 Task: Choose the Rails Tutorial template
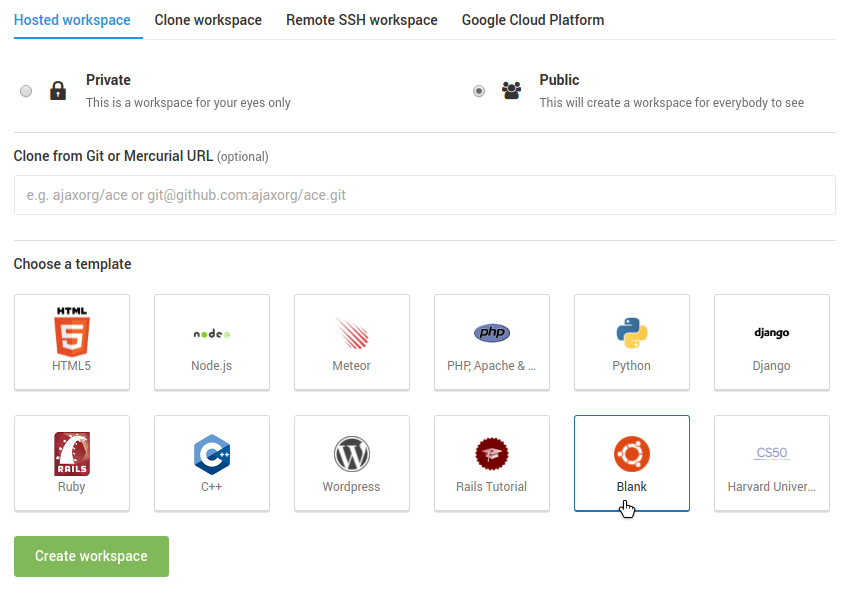[x=492, y=463]
